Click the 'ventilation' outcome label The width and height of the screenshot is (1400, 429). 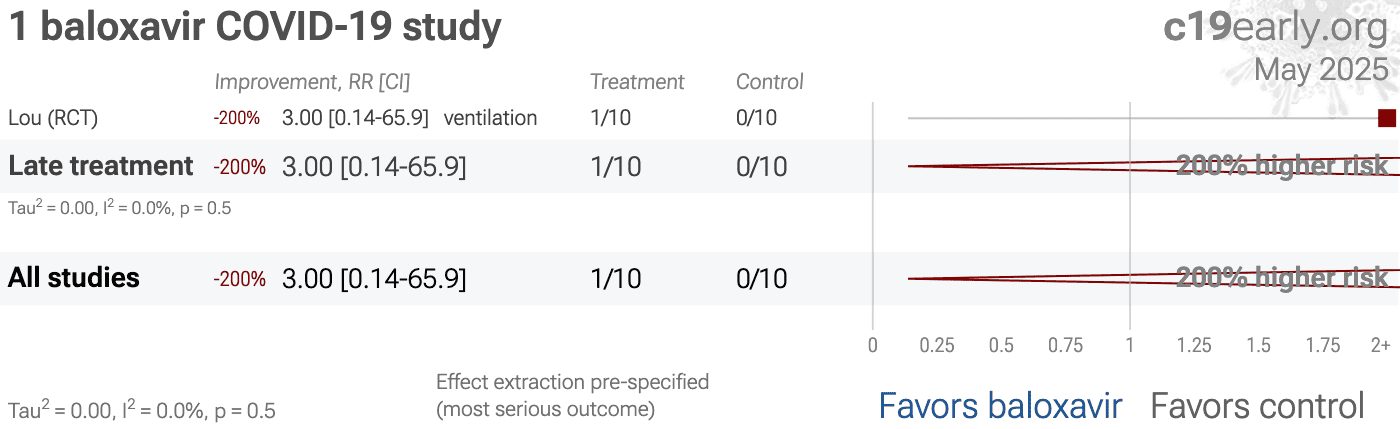490,118
